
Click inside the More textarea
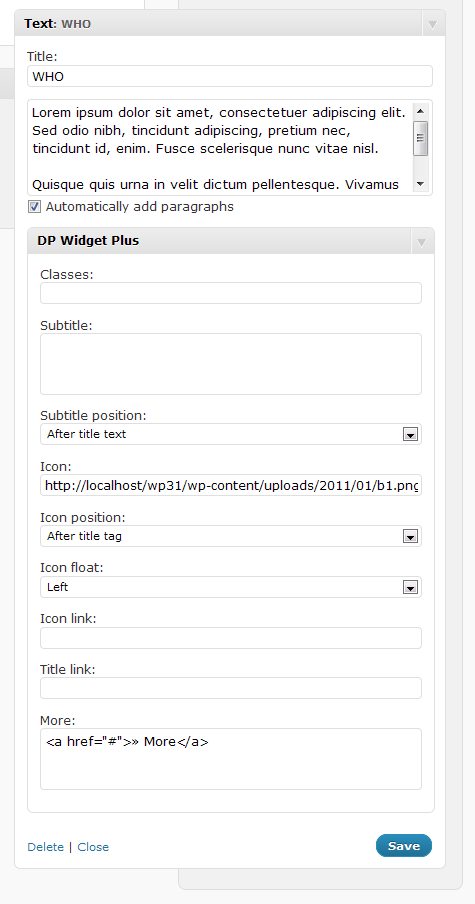231,759
